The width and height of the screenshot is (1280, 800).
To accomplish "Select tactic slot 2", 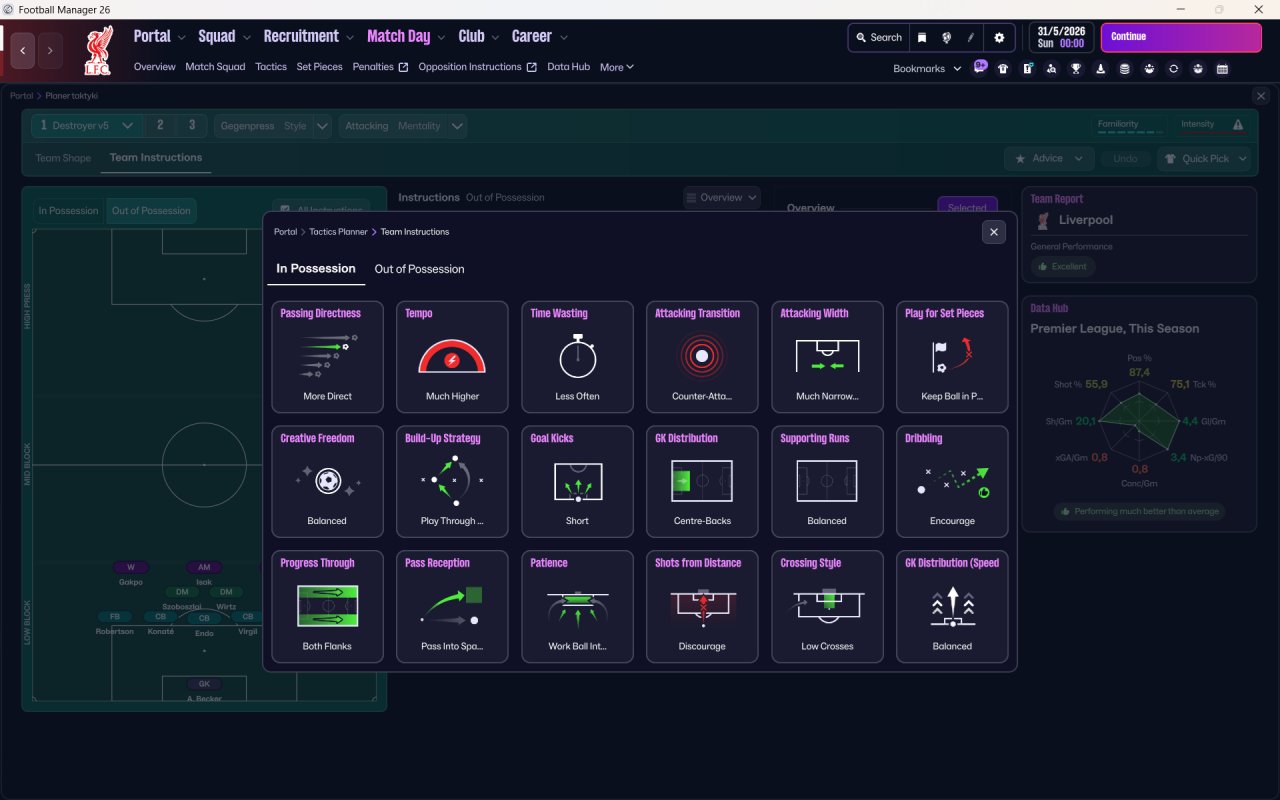I will point(160,126).
